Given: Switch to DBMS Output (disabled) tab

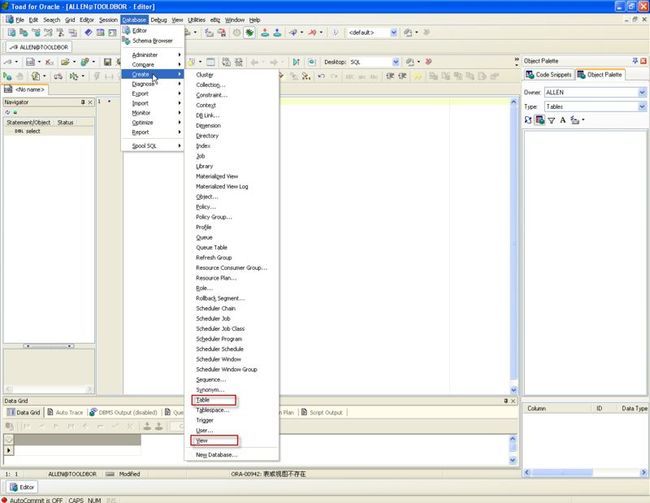Looking at the screenshot, I should 124,412.
